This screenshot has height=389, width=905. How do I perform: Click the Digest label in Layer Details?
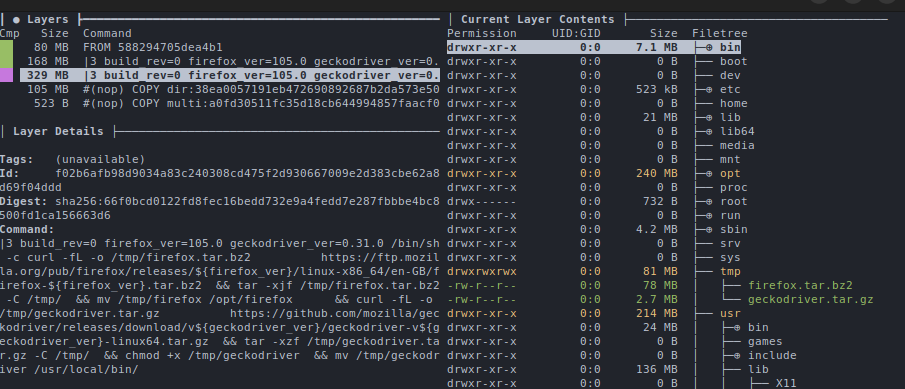(24, 201)
